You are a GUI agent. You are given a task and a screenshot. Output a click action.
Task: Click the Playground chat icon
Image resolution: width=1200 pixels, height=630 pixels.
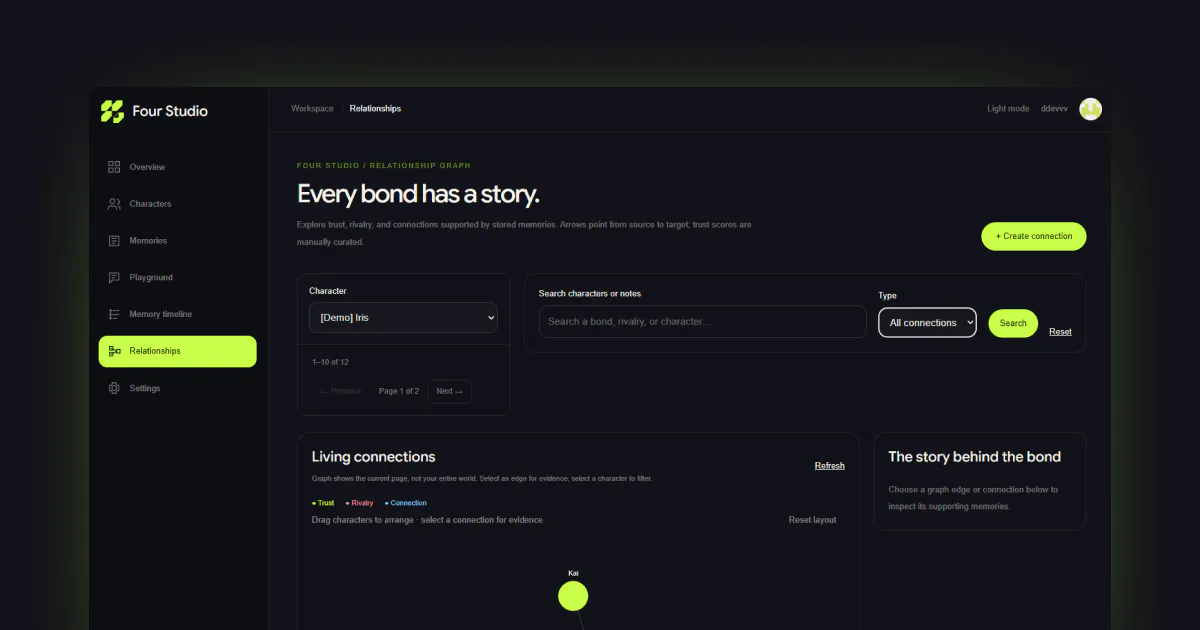point(114,278)
